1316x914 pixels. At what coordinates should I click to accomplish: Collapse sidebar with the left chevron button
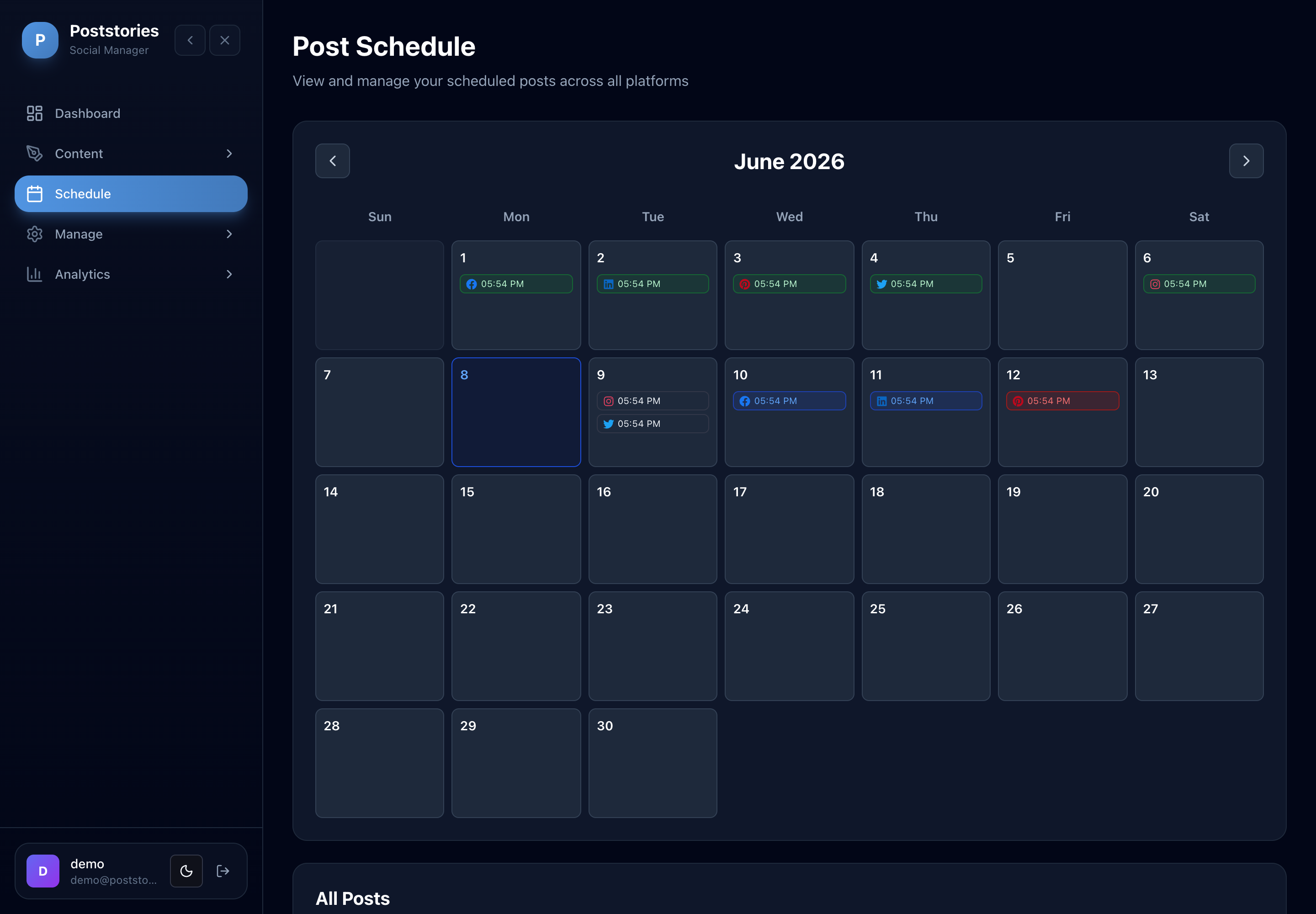click(190, 40)
